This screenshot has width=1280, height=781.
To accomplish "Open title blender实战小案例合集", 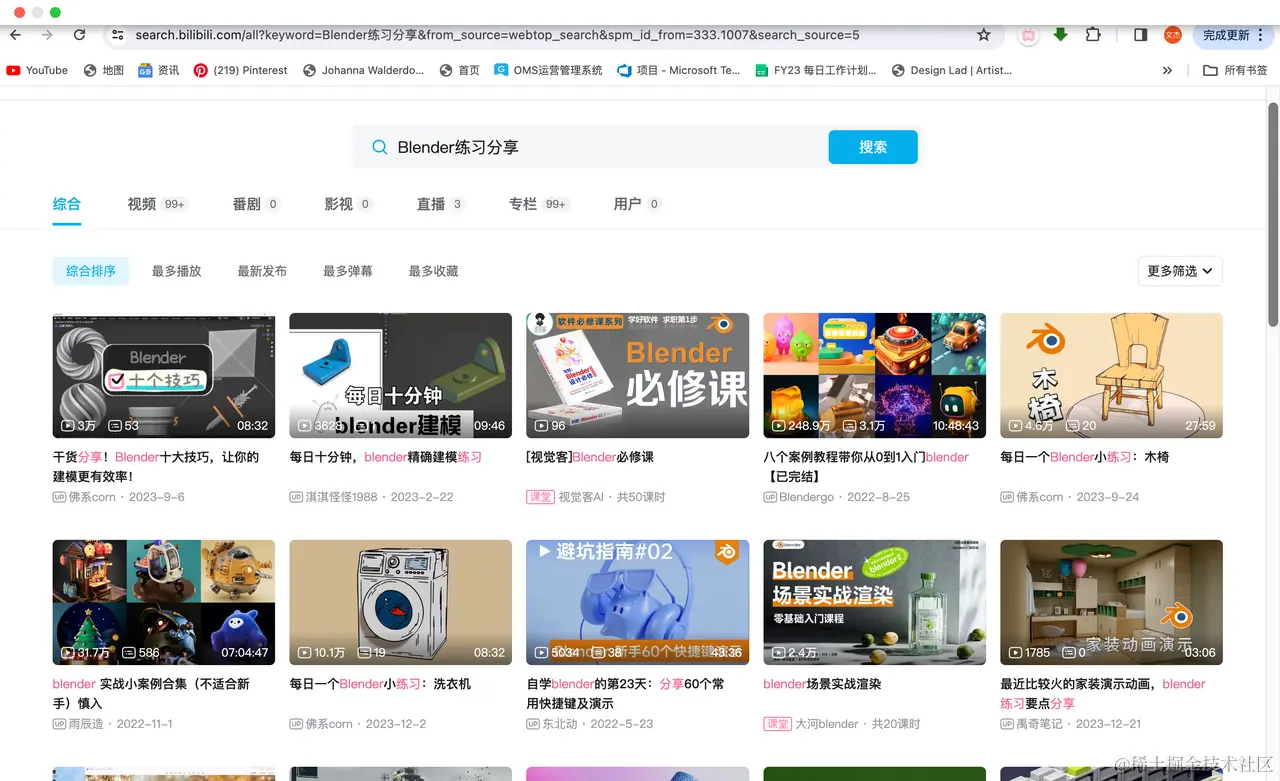I will tap(151, 693).
